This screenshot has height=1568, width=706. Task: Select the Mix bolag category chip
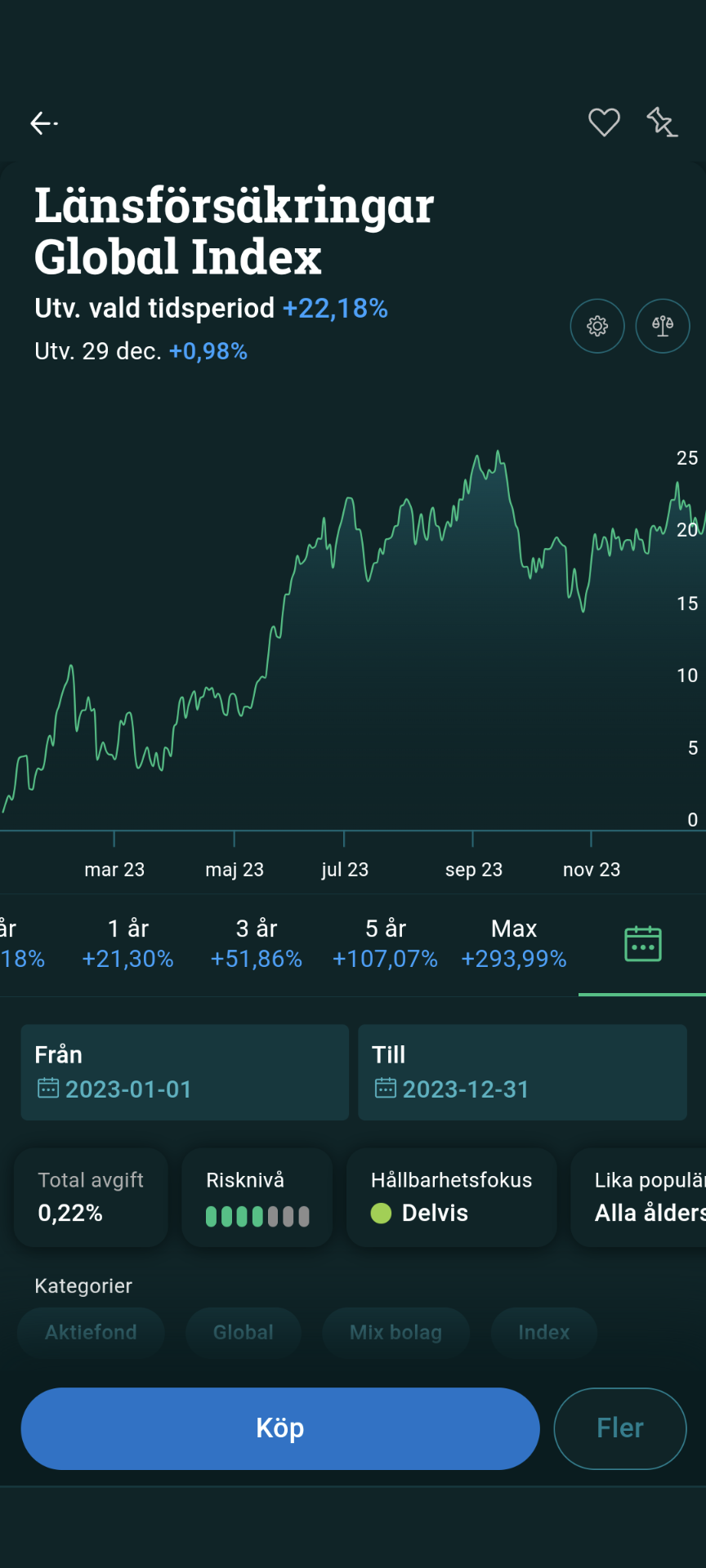(395, 1333)
